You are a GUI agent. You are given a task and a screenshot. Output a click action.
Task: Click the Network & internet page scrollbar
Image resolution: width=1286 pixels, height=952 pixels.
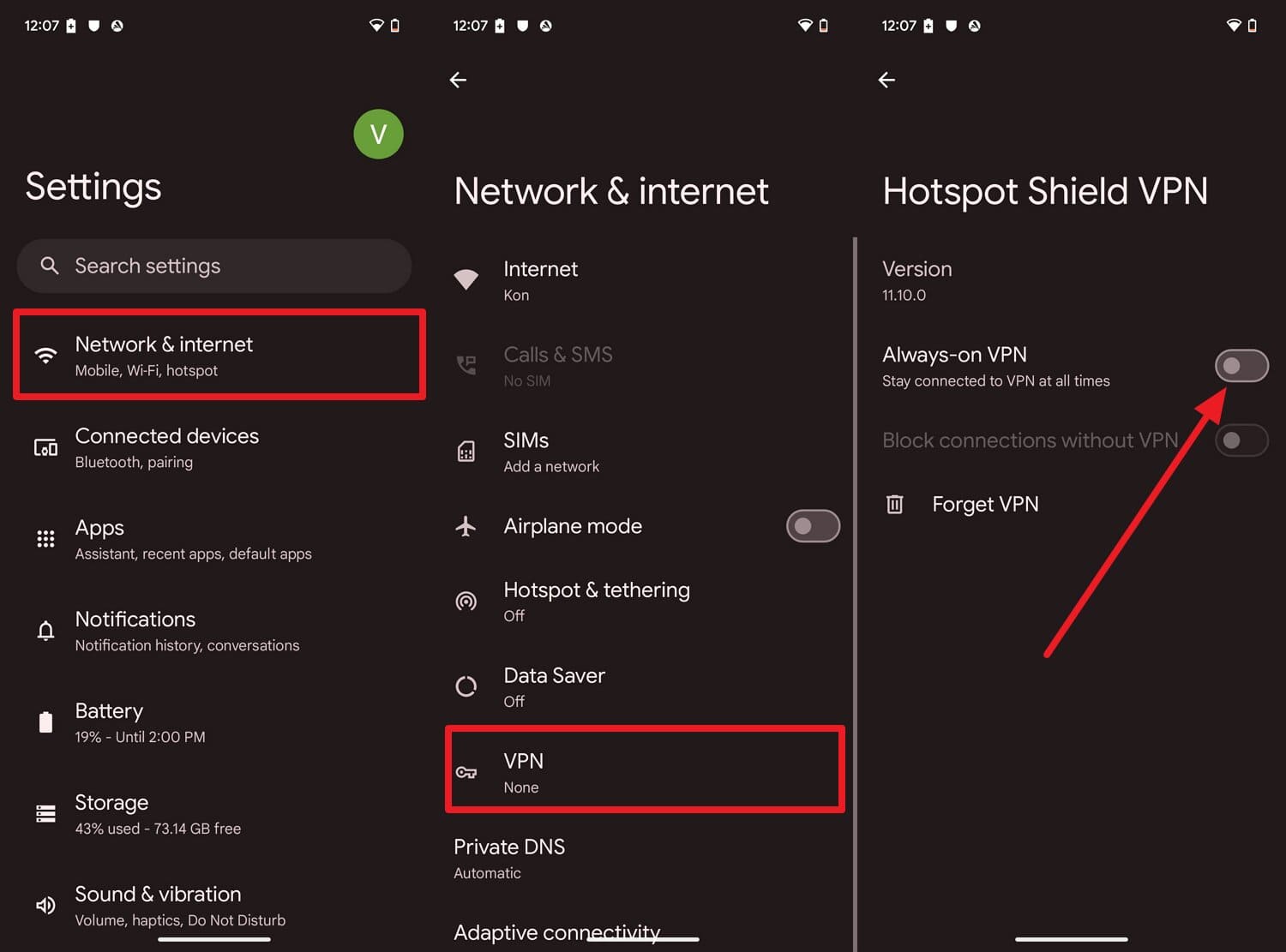coord(855,593)
